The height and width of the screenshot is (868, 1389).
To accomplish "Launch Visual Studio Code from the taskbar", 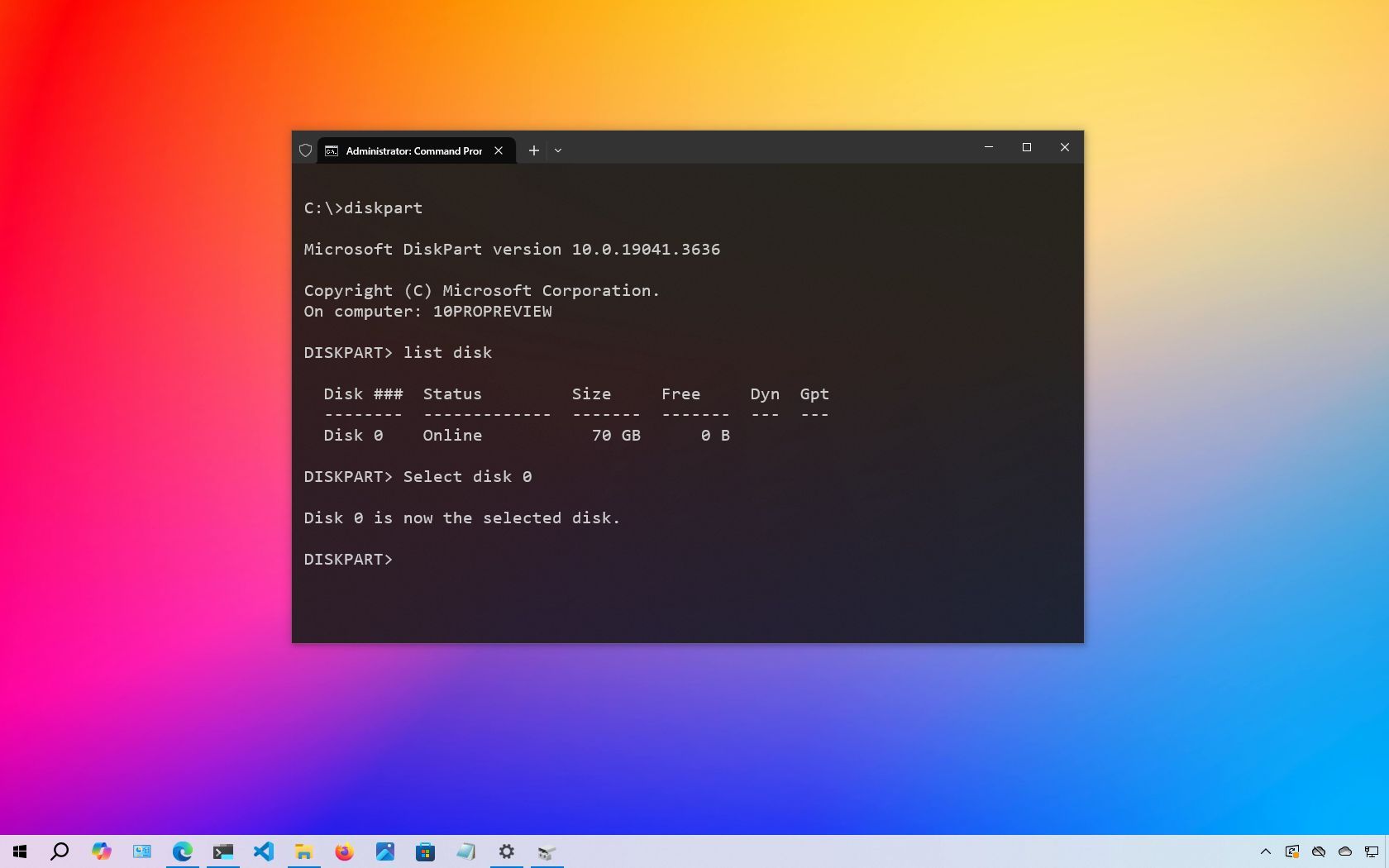I will [x=264, y=851].
